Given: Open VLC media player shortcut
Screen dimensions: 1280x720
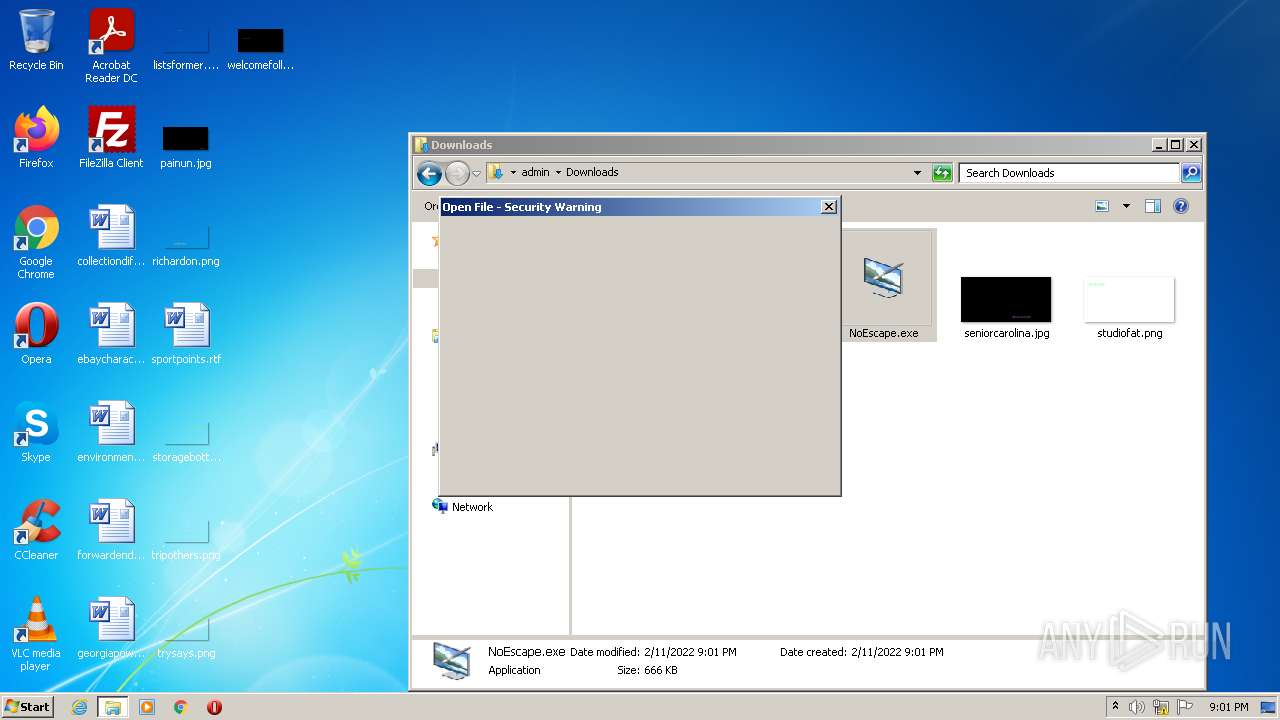Looking at the screenshot, I should coord(36,634).
